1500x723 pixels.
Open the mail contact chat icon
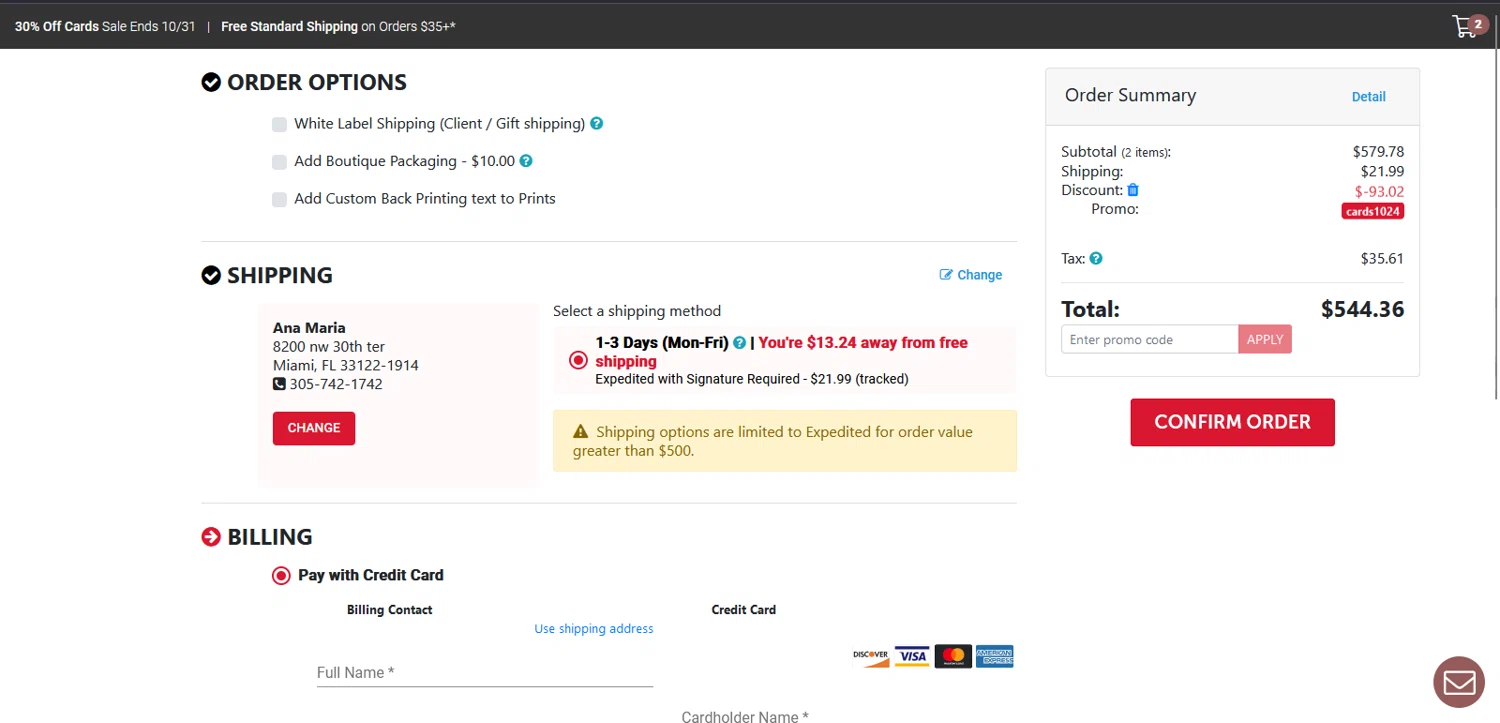click(1459, 682)
